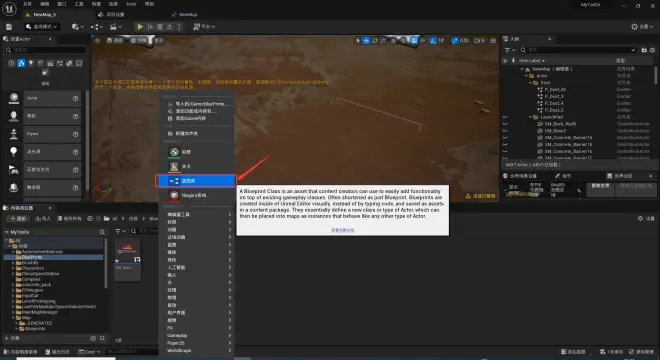Choose Material entry in the context menu
The width and height of the screenshot is (660, 360).
pyautogui.click(x=196, y=152)
